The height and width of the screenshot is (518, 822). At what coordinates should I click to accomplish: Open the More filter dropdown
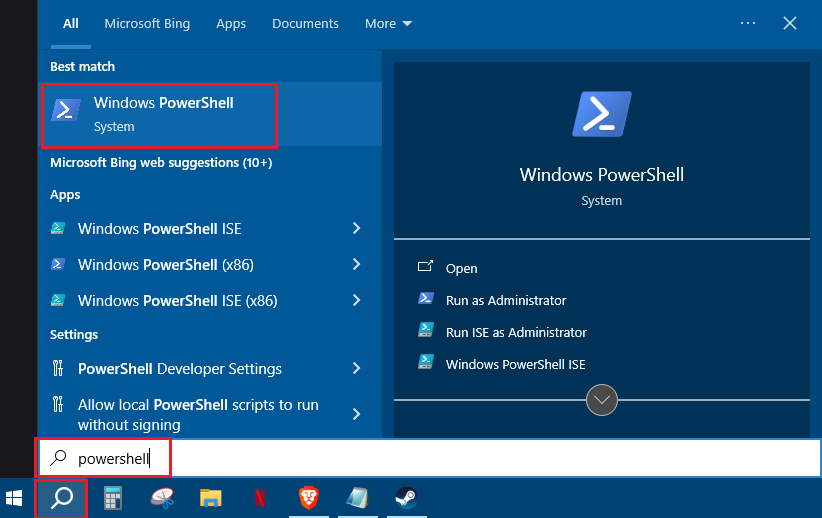pos(388,24)
